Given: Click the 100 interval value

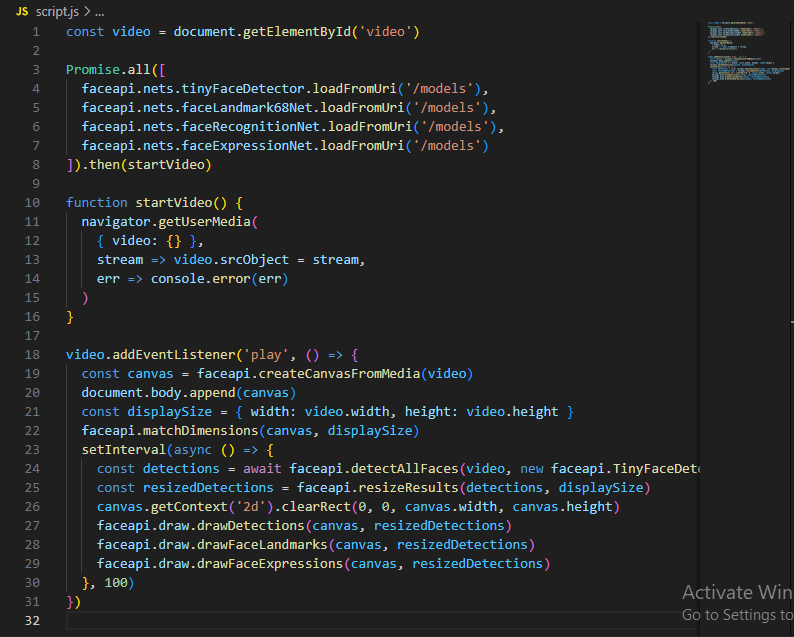Looking at the screenshot, I should (114, 582).
